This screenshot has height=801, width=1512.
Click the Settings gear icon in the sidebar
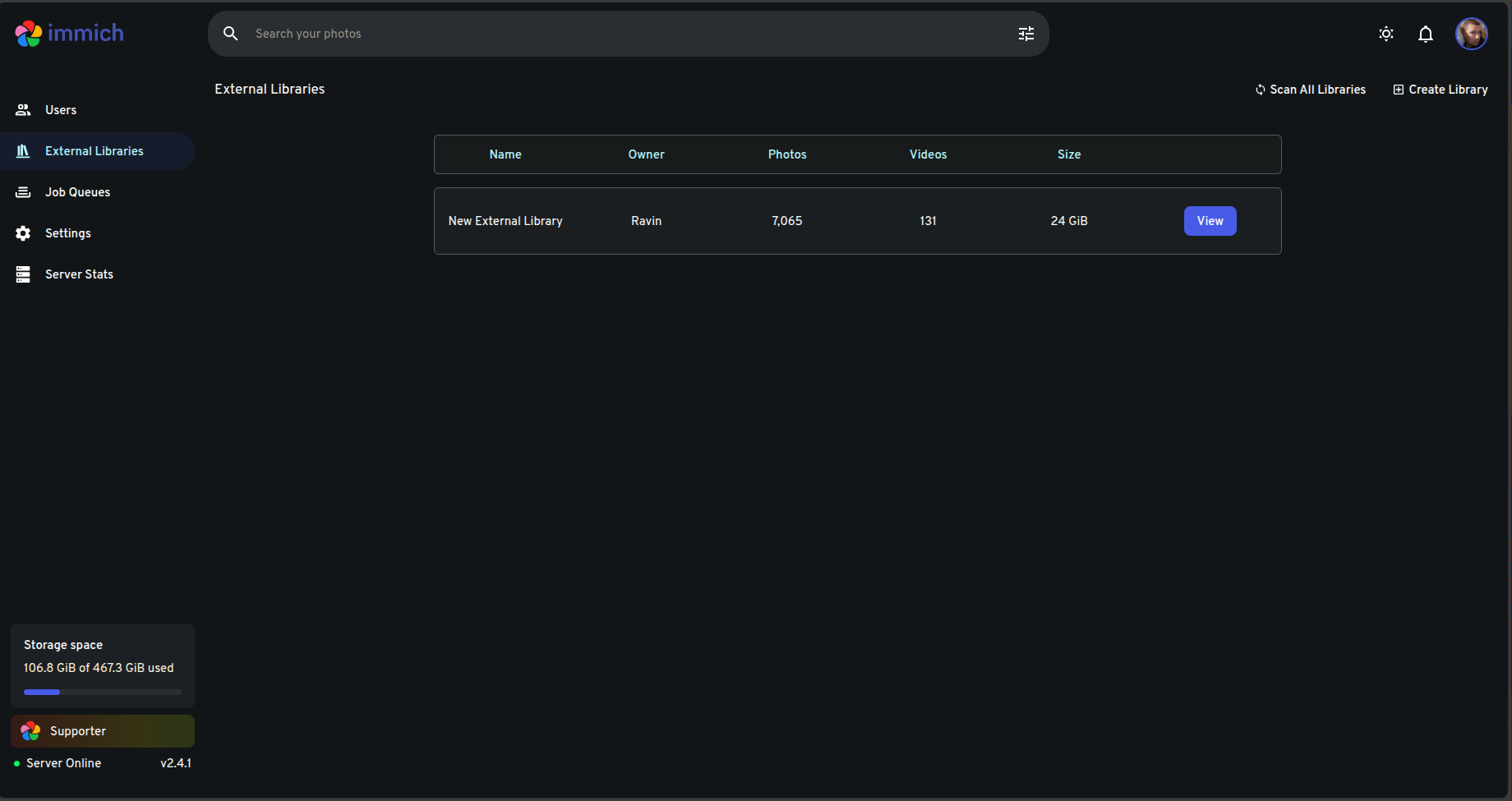point(23,232)
